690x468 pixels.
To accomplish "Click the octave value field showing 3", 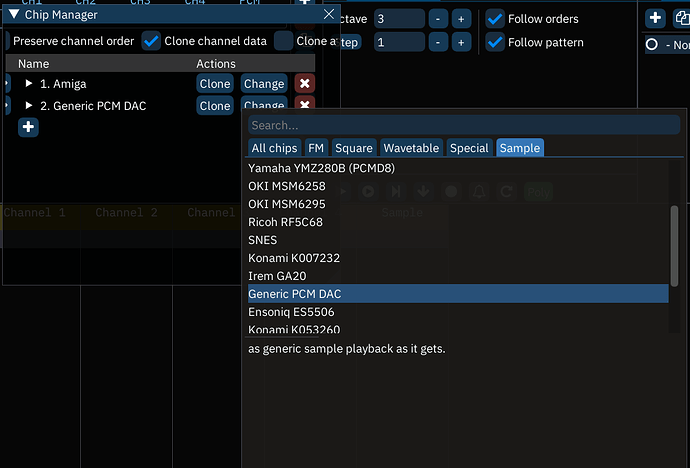I will [x=399, y=19].
